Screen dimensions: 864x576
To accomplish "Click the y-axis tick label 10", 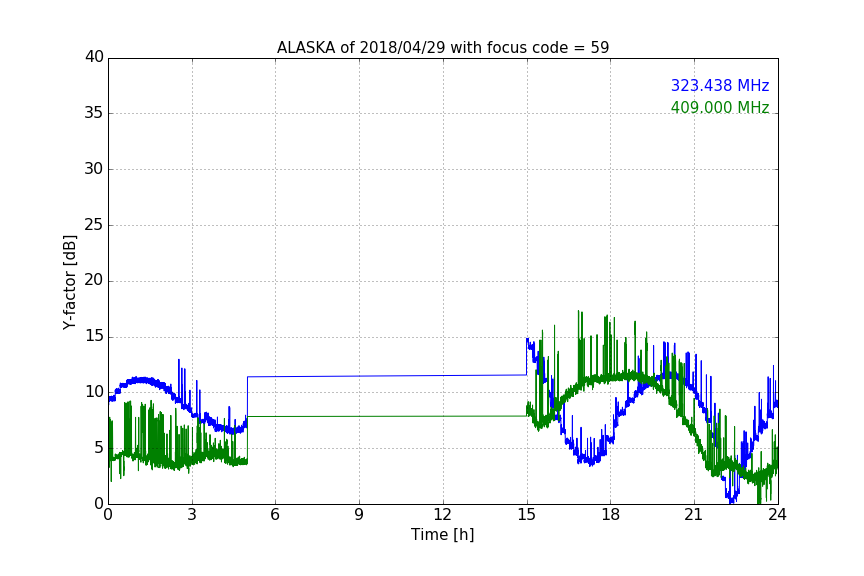I will point(94,392).
